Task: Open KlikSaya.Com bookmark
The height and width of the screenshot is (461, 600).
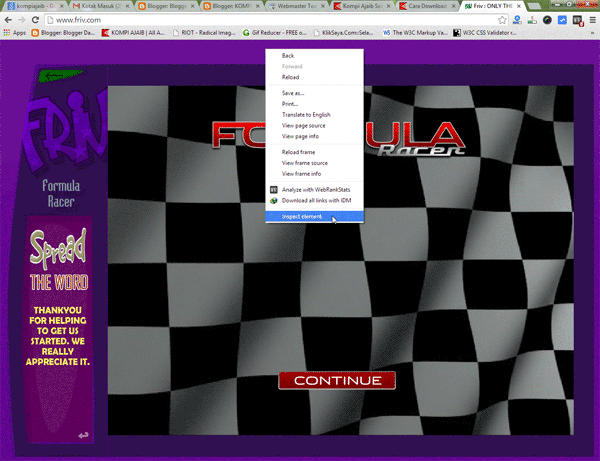Action: [344, 33]
